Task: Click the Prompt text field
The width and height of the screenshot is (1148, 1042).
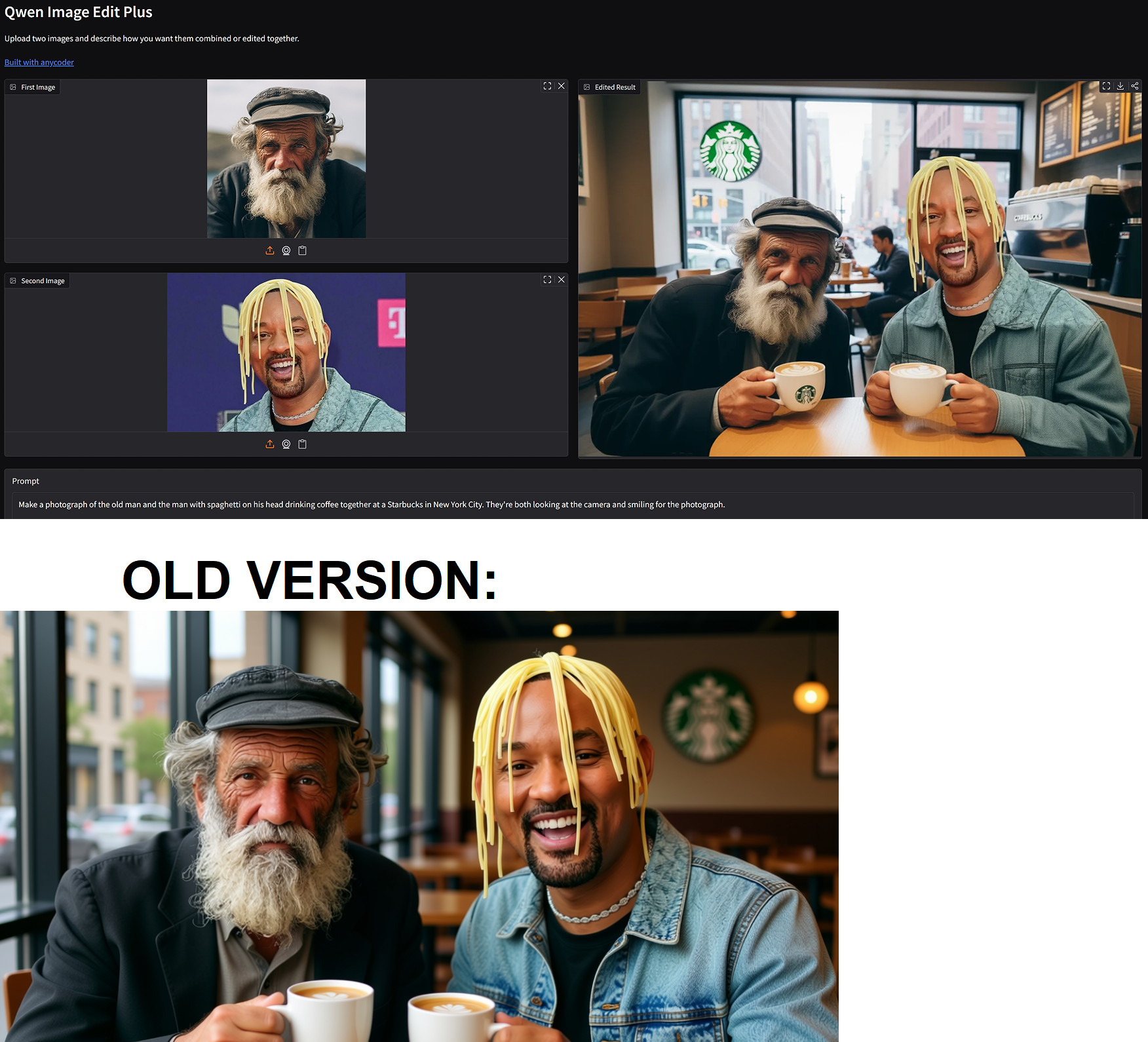Action: (573, 505)
